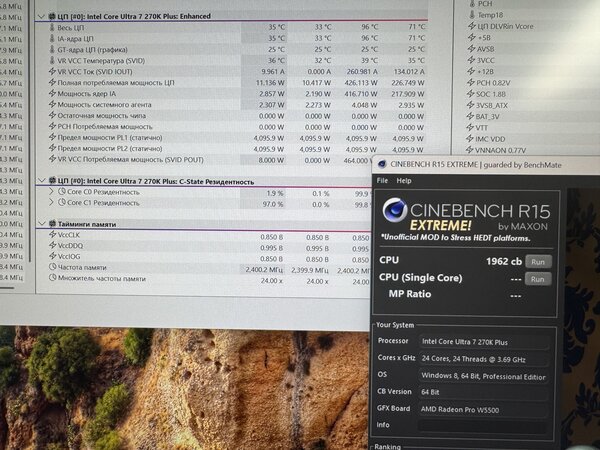
Task: Click the bolt icon for Остаточная мощность чипа
Action: pyautogui.click(x=52, y=115)
